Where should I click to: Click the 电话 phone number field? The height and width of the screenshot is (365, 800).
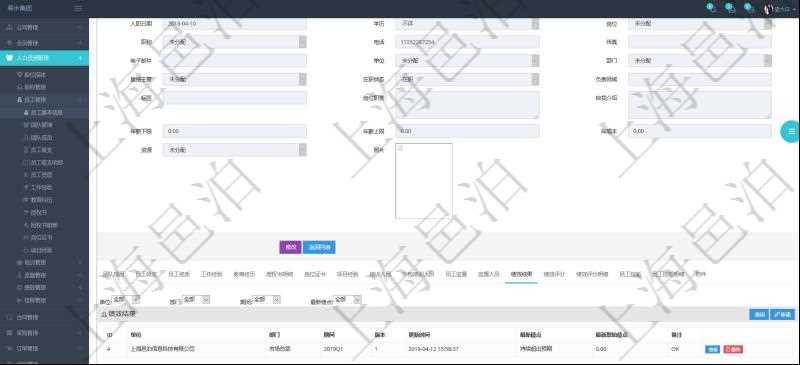click(x=467, y=42)
